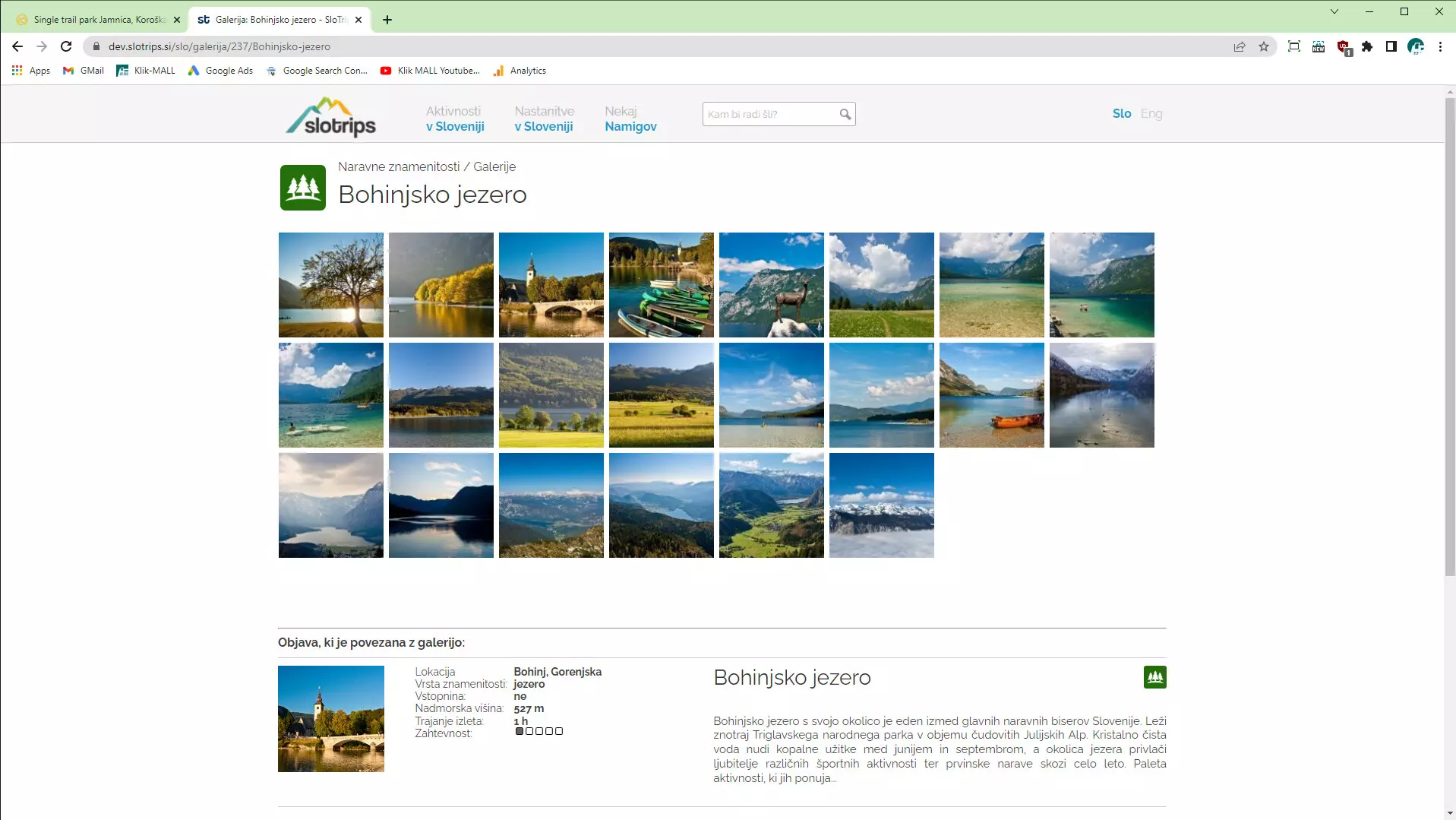1456x820 pixels.
Task: Click the green forest category icon beside title
Action: click(302, 188)
